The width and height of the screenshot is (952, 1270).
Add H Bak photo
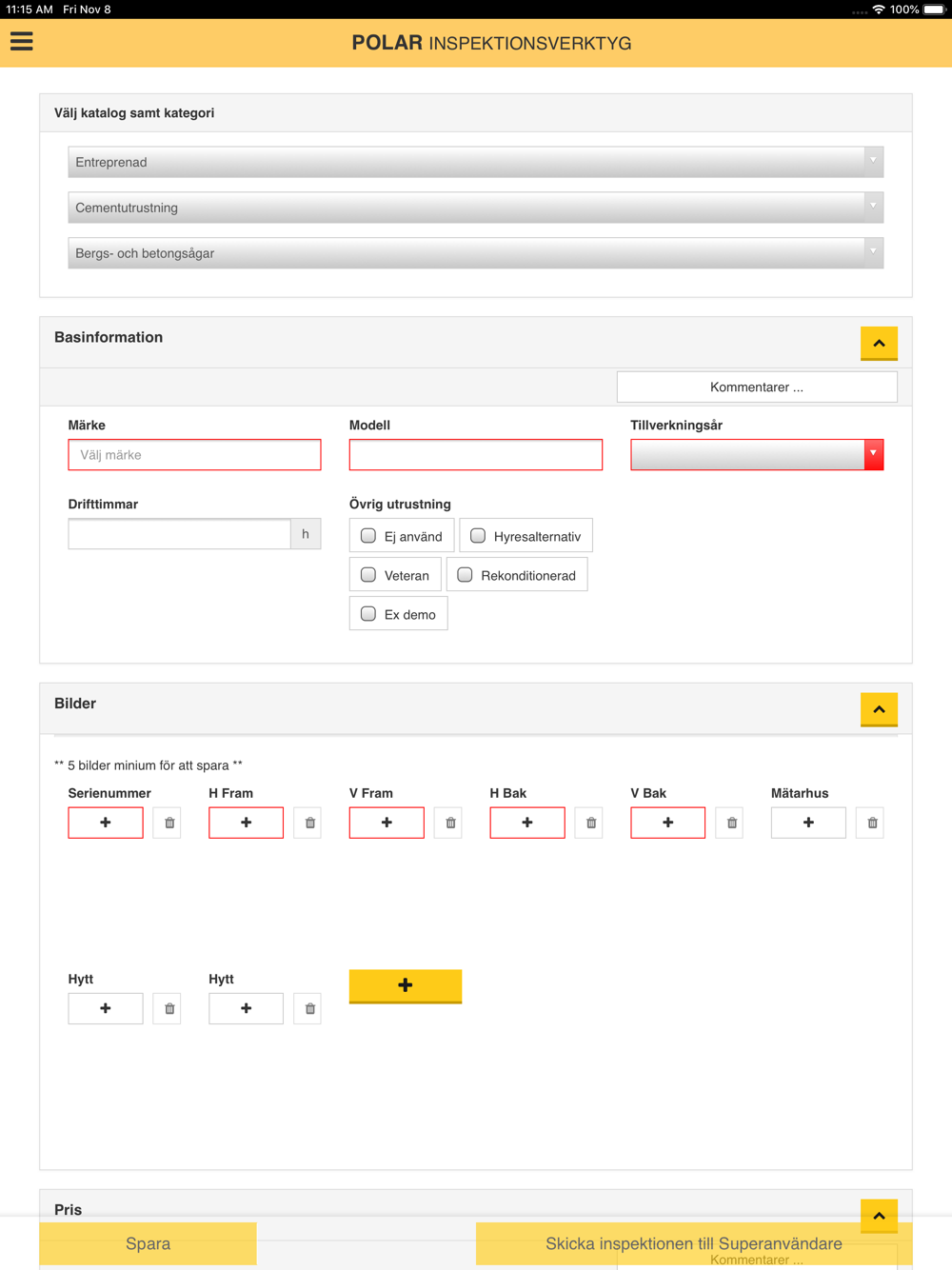pyautogui.click(x=527, y=823)
